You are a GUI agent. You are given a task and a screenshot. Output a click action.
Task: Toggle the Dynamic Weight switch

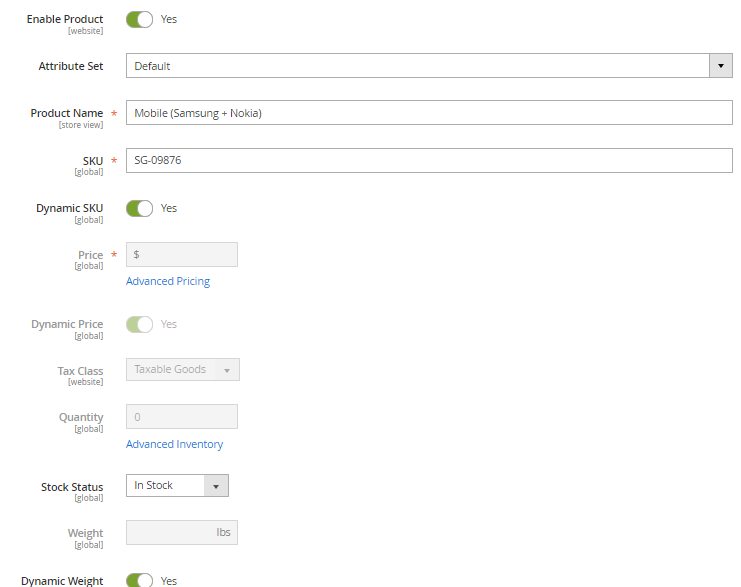[x=139, y=580]
